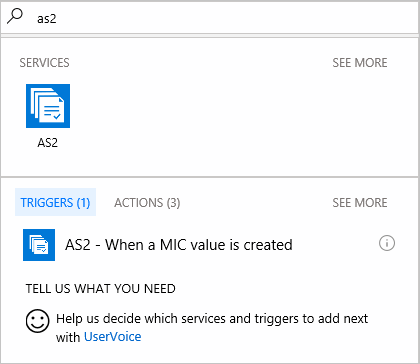Open See More next to Services
This screenshot has height=364, width=420.
(360, 63)
